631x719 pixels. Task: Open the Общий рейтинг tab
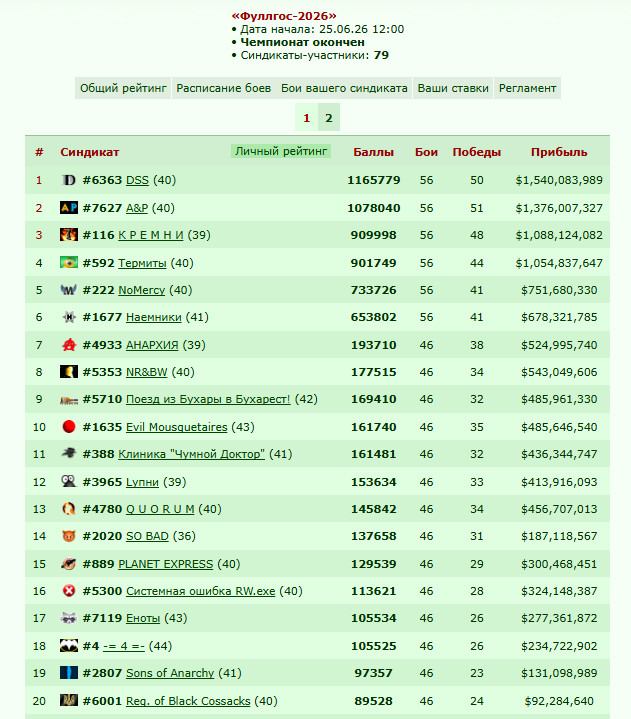[123, 88]
